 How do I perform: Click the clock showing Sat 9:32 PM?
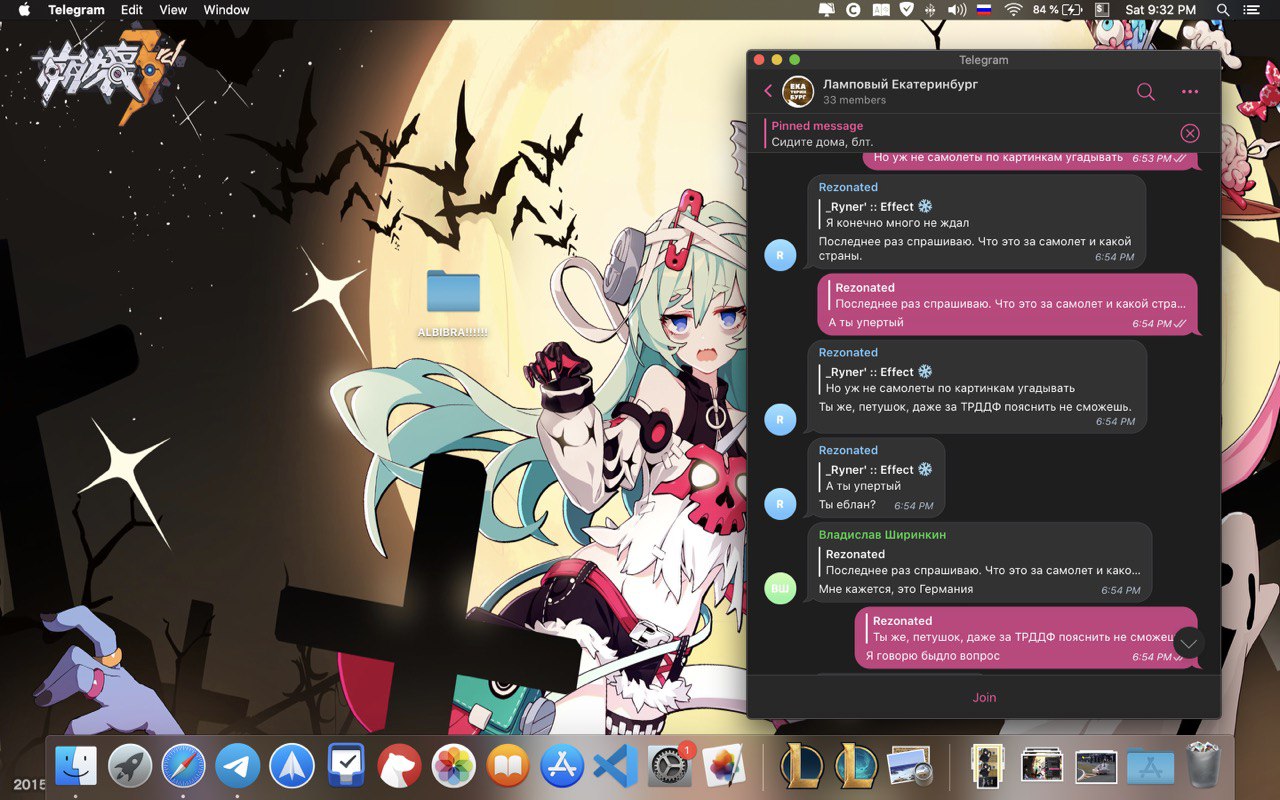1160,10
